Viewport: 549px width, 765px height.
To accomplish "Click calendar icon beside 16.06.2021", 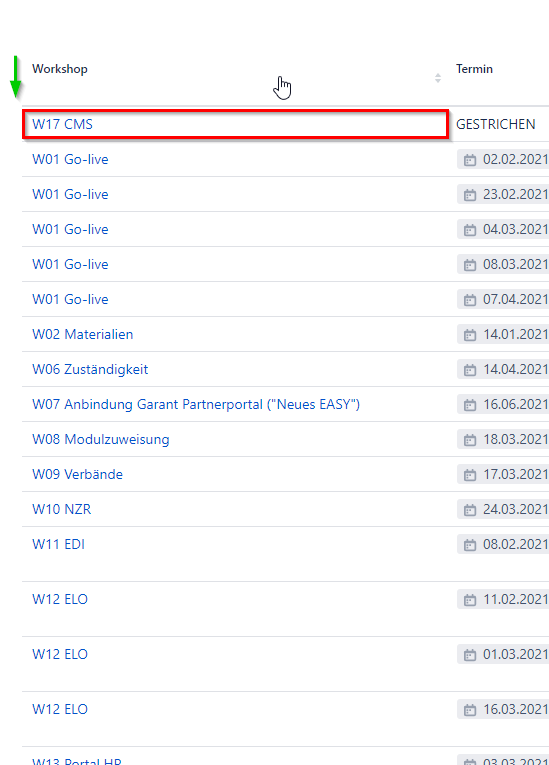I will 470,405.
